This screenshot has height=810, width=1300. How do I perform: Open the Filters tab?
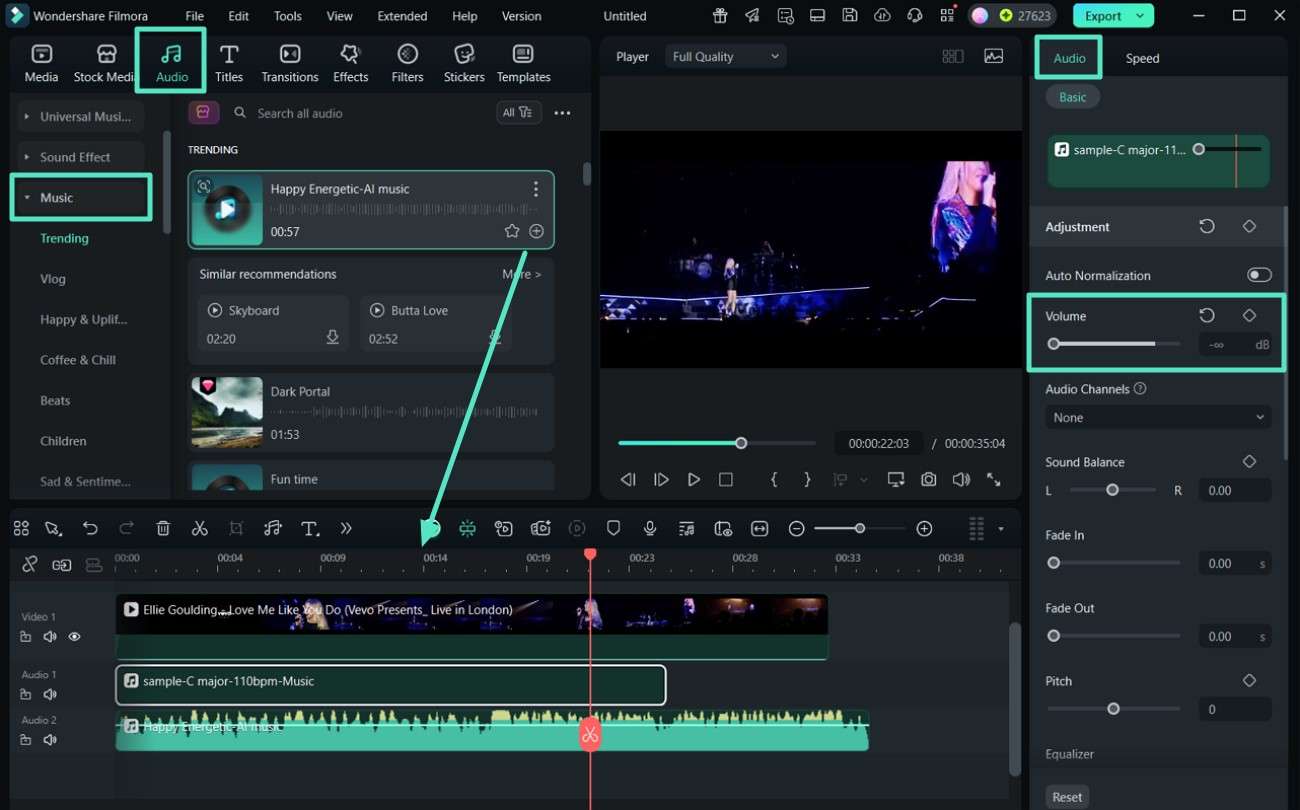[407, 63]
